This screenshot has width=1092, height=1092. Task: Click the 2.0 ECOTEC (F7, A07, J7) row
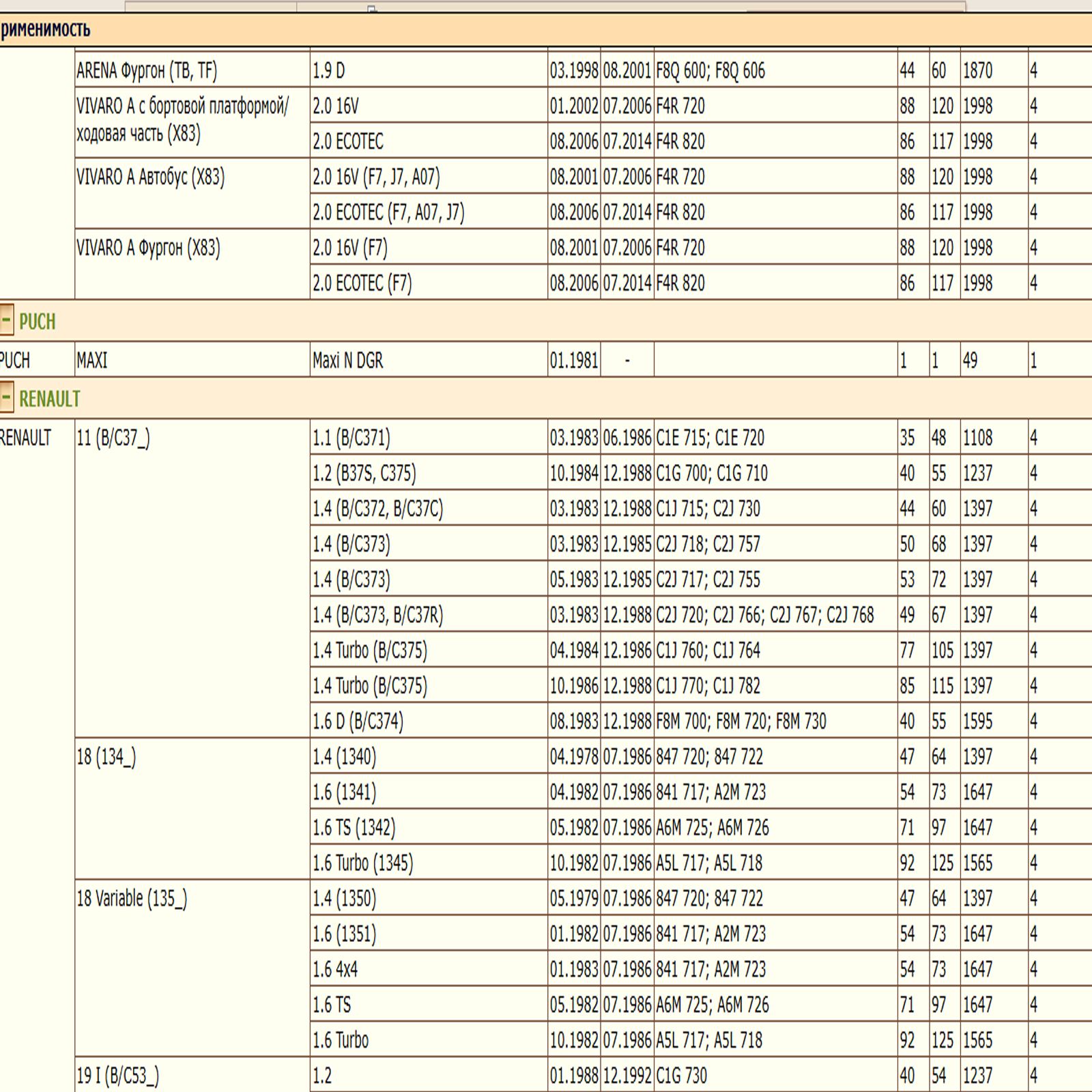[x=388, y=212]
